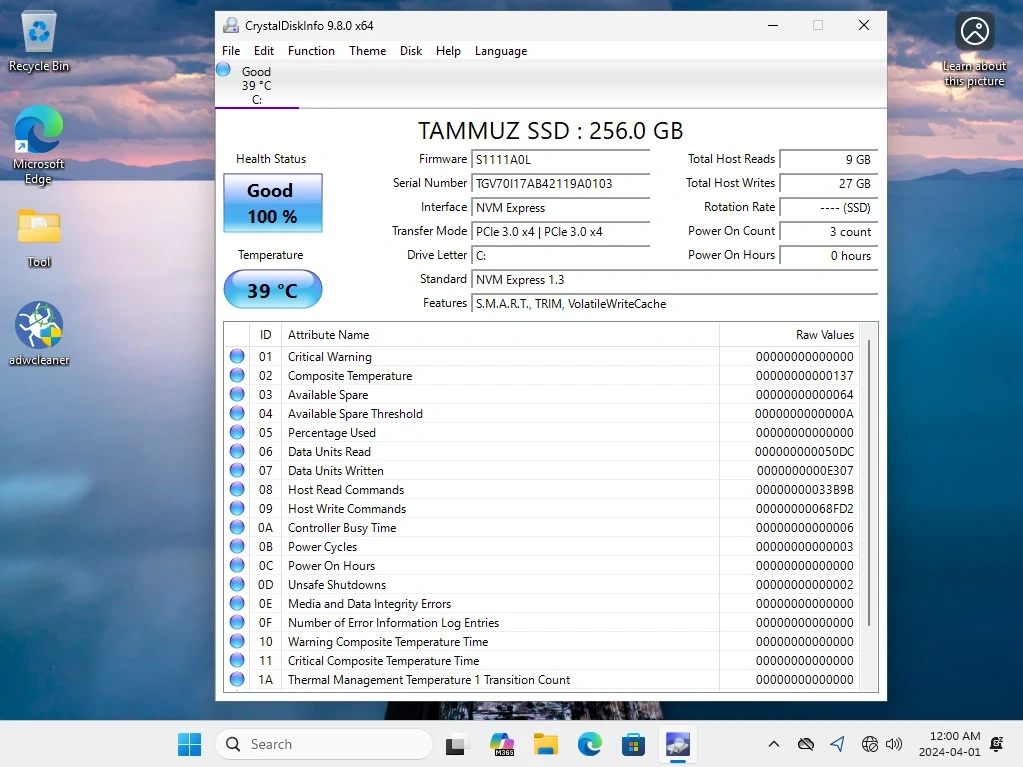Open the Microsoft Store taskbar icon

click(633, 744)
